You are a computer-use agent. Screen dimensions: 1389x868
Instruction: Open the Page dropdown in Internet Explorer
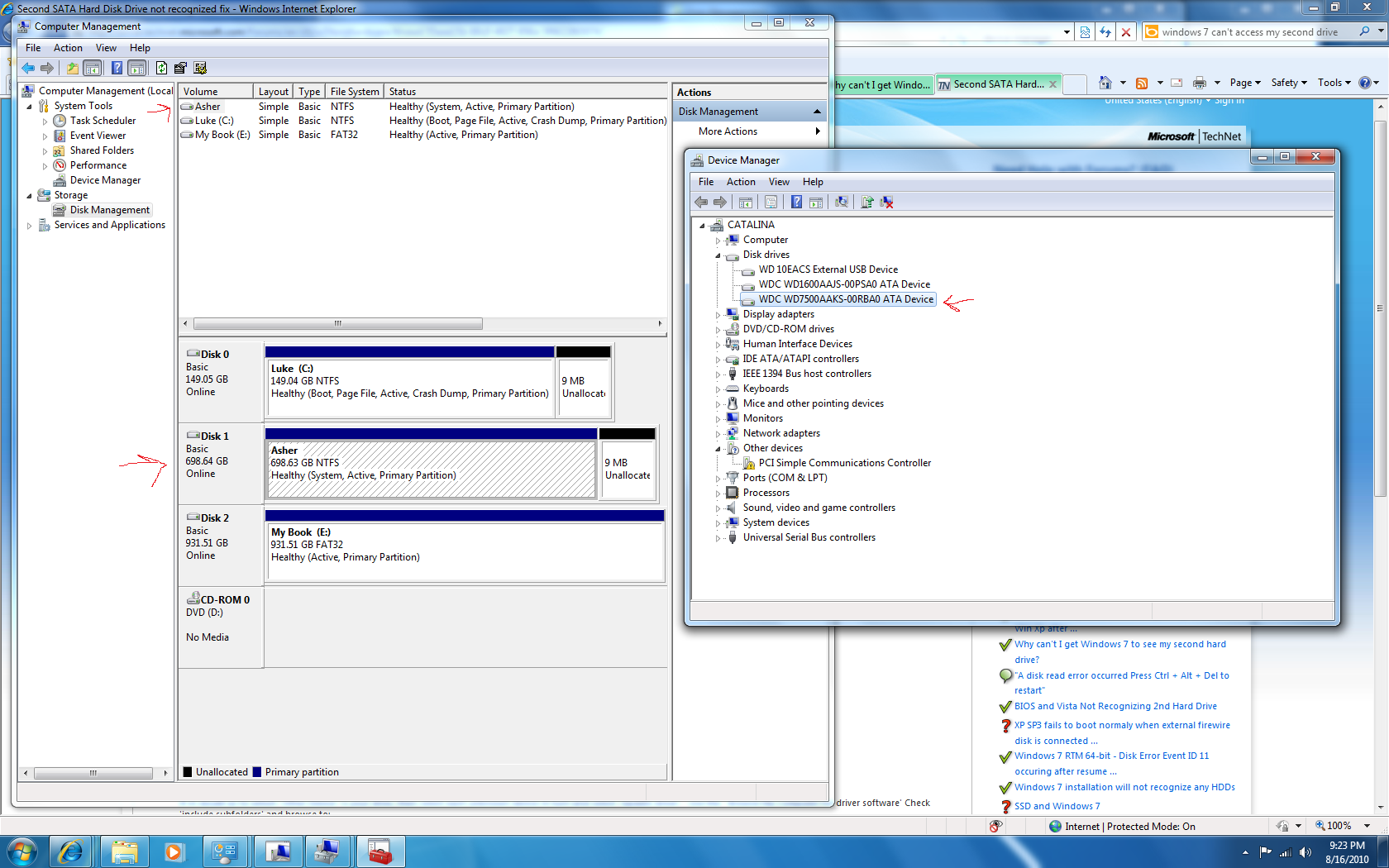pyautogui.click(x=1245, y=83)
